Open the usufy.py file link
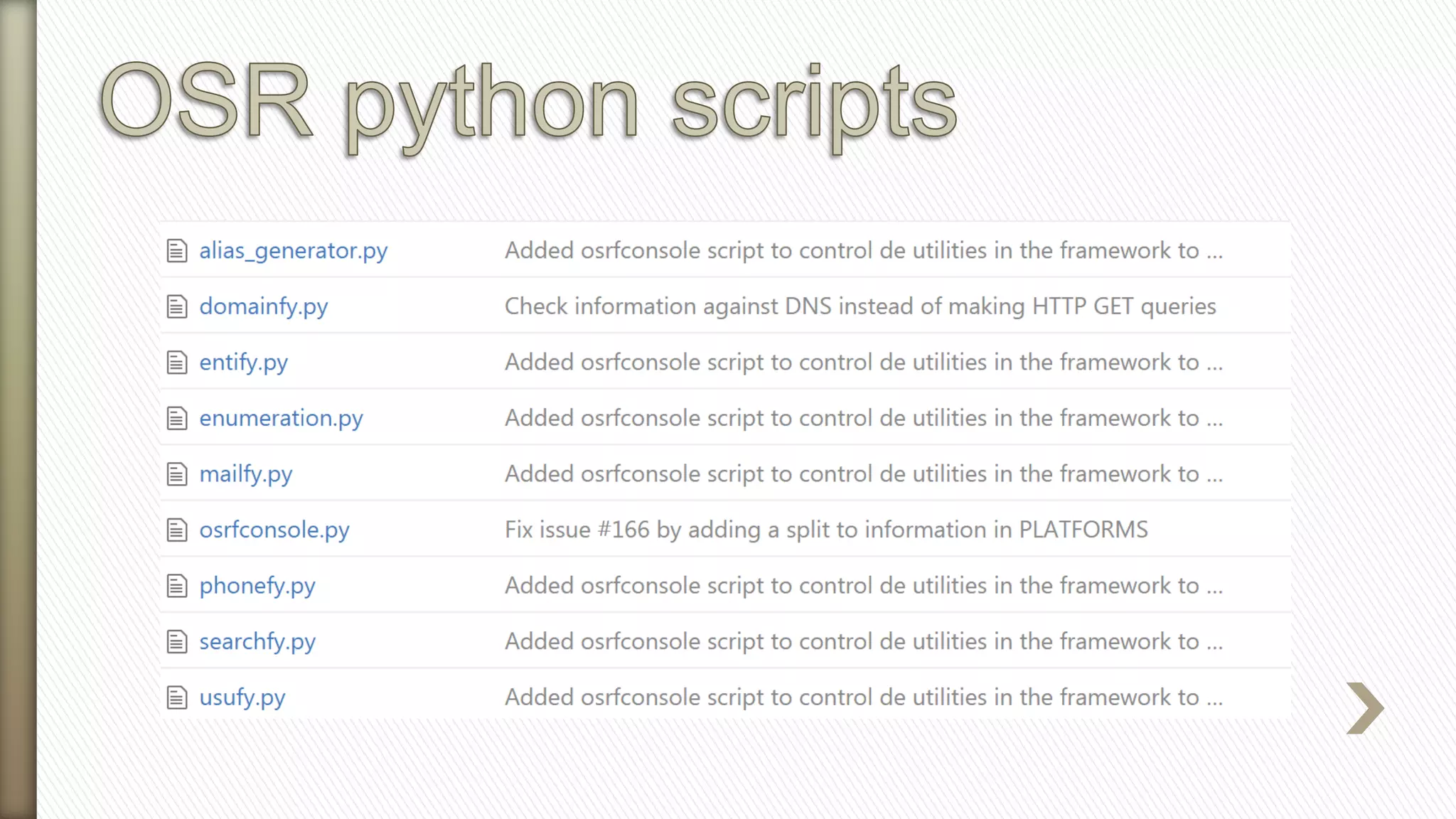This screenshot has height=819, width=1456. click(242, 697)
